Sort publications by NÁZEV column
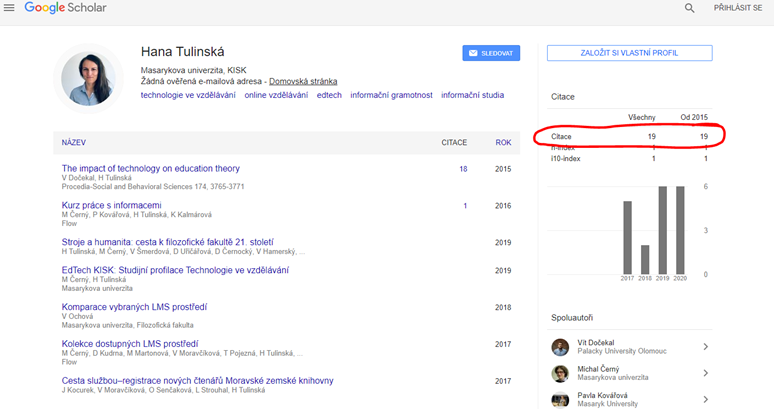 tap(73, 143)
